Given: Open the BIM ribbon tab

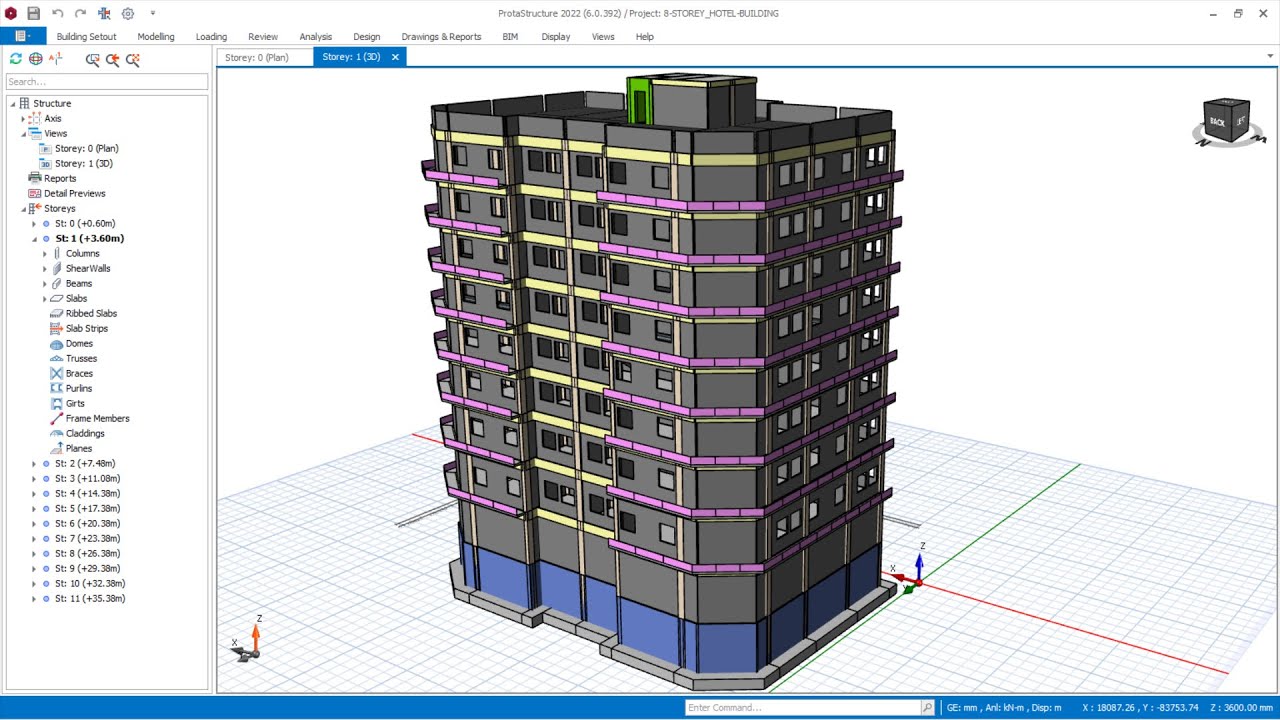Looking at the screenshot, I should [x=510, y=36].
